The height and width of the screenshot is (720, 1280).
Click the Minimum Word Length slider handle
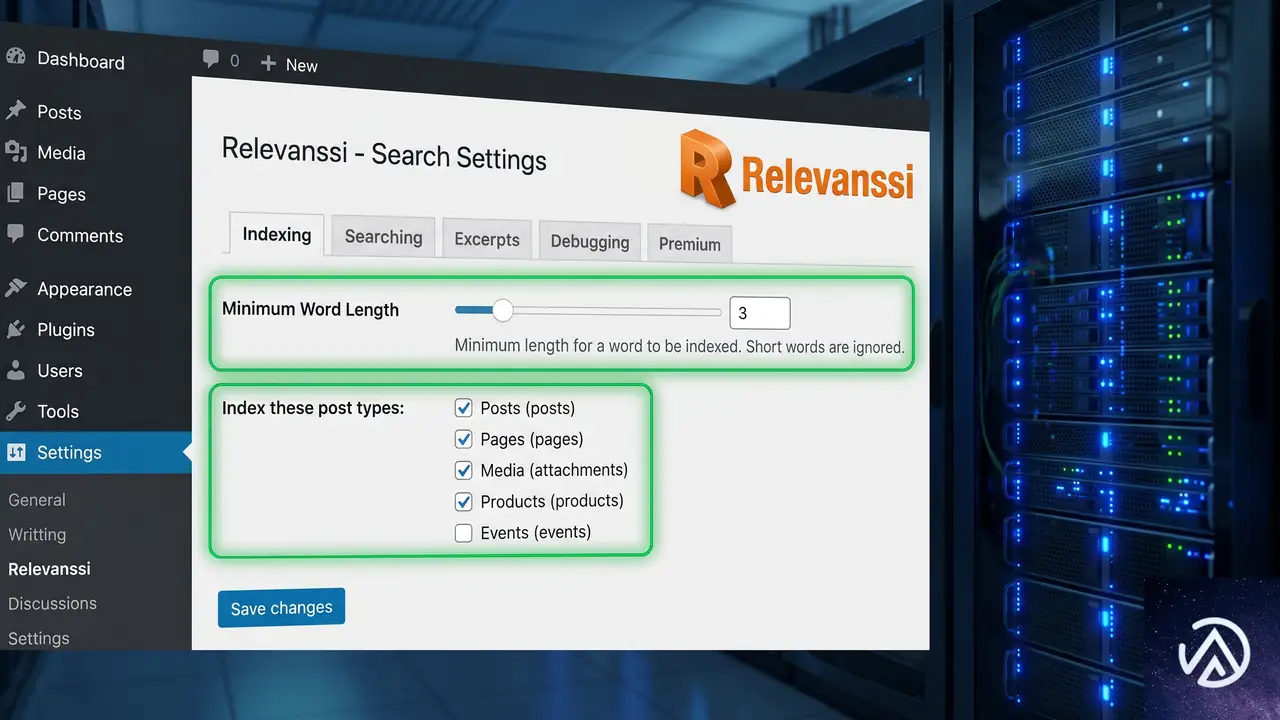point(503,311)
